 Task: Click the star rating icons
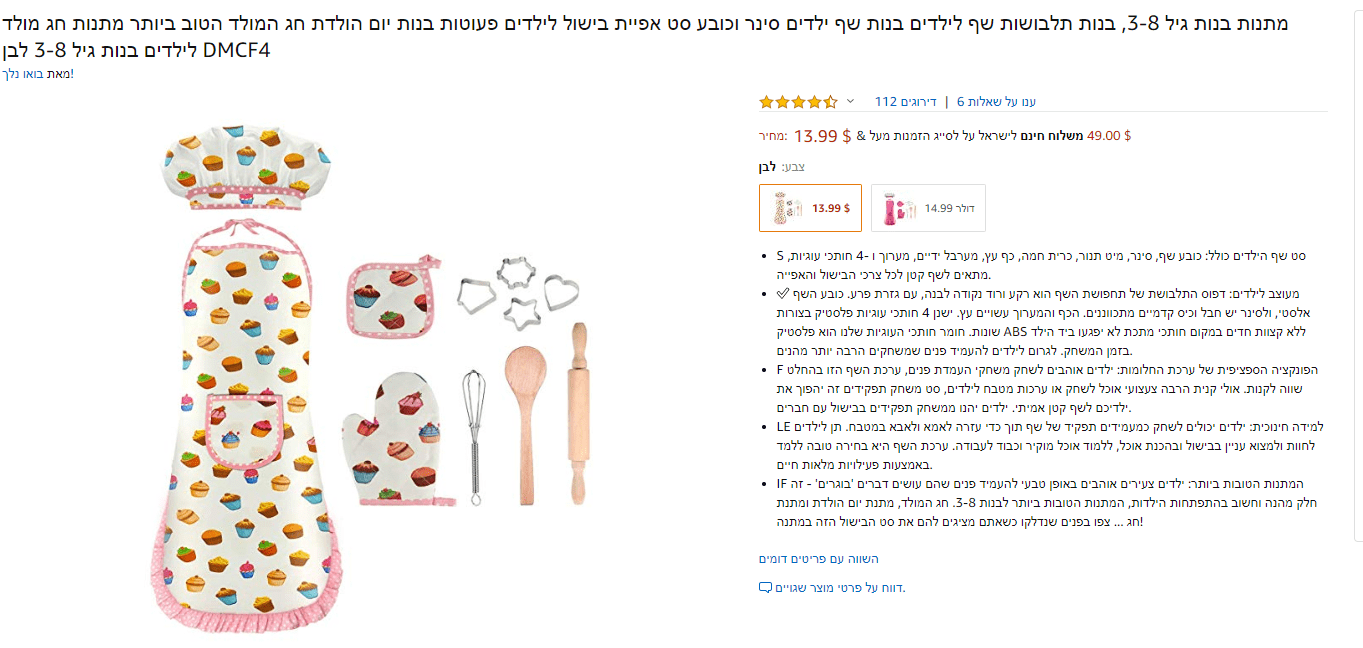pos(798,101)
